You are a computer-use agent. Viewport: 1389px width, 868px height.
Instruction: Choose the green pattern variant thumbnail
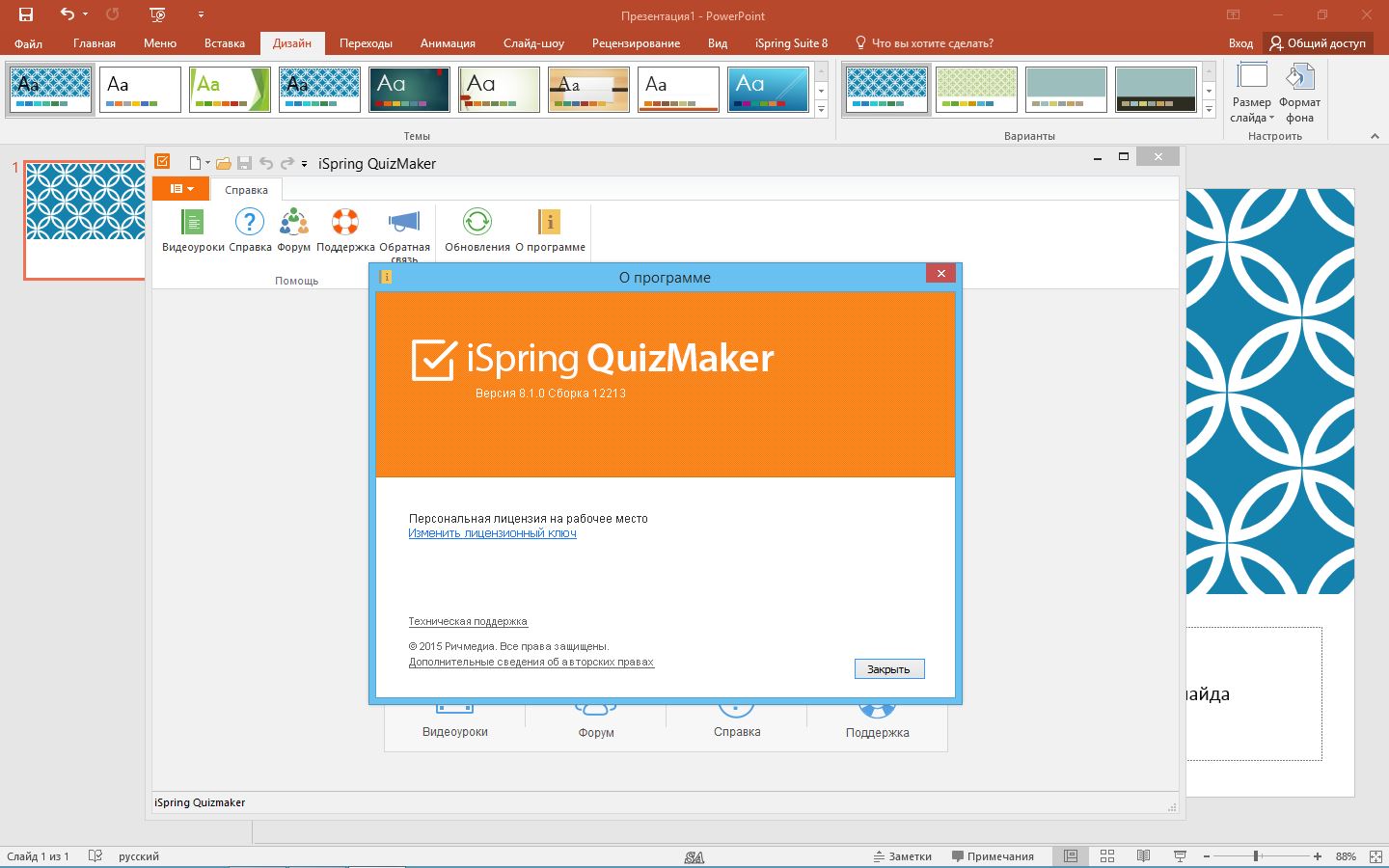tap(976, 90)
